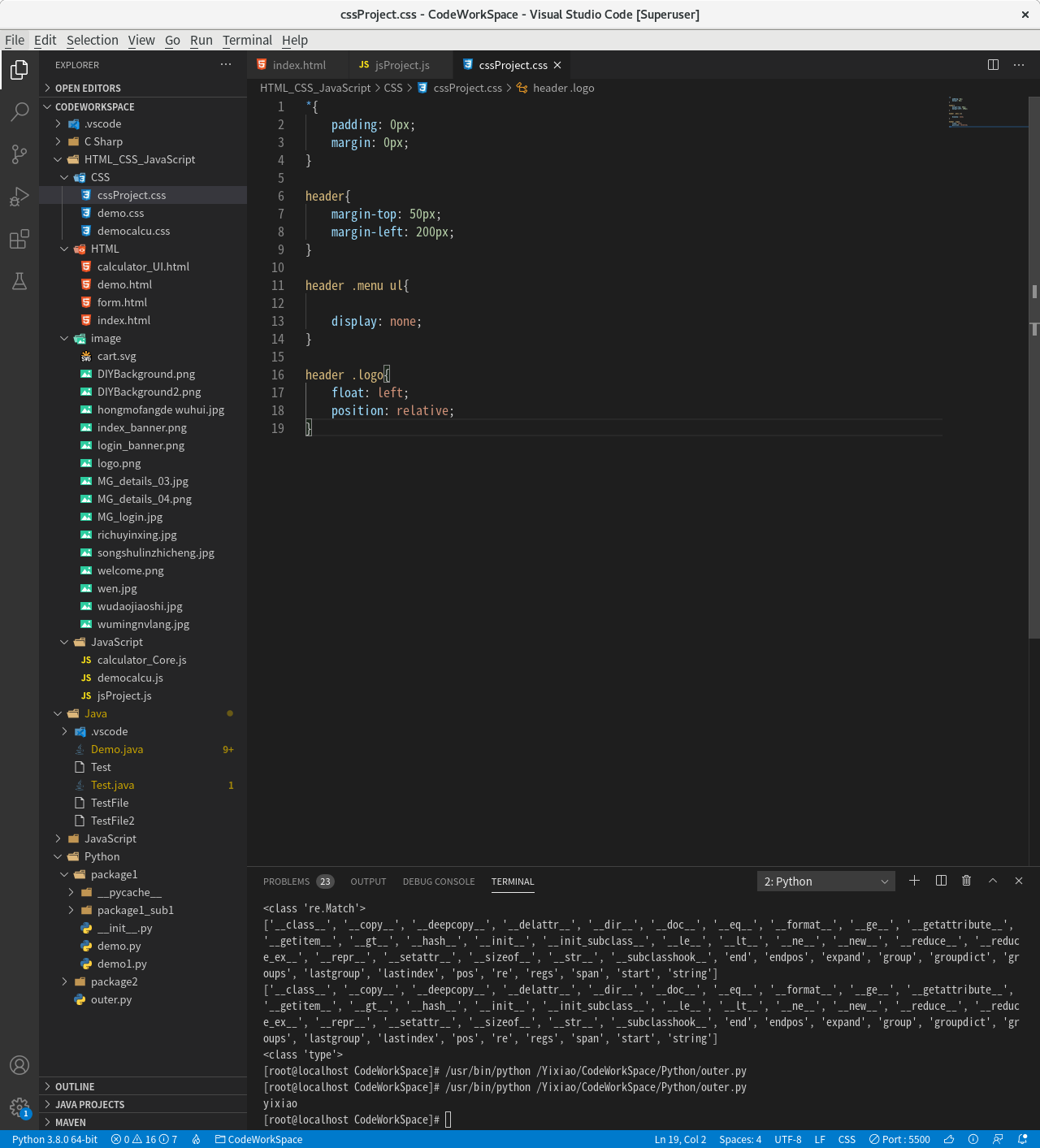
Task: Collapse the image folder
Action: (x=143, y=338)
